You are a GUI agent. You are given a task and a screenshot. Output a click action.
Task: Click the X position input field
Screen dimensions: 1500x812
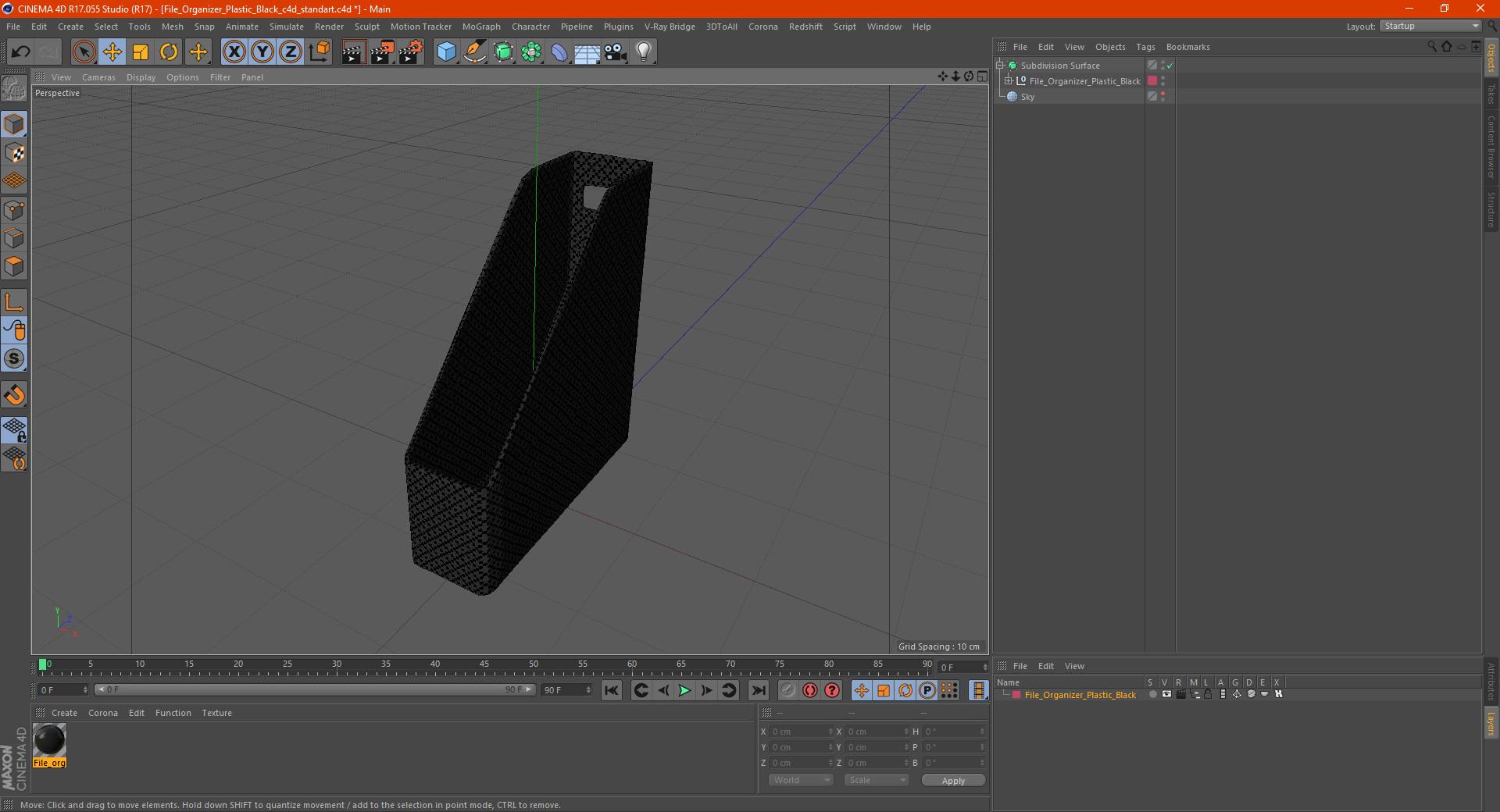point(802,732)
